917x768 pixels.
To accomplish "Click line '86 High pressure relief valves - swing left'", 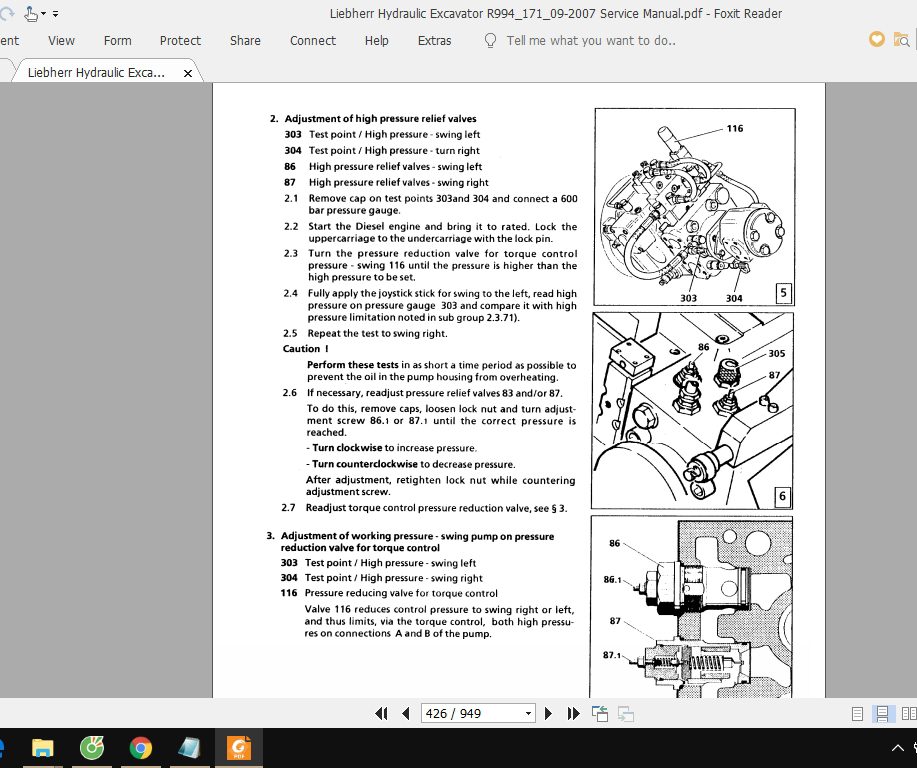I will tap(383, 167).
